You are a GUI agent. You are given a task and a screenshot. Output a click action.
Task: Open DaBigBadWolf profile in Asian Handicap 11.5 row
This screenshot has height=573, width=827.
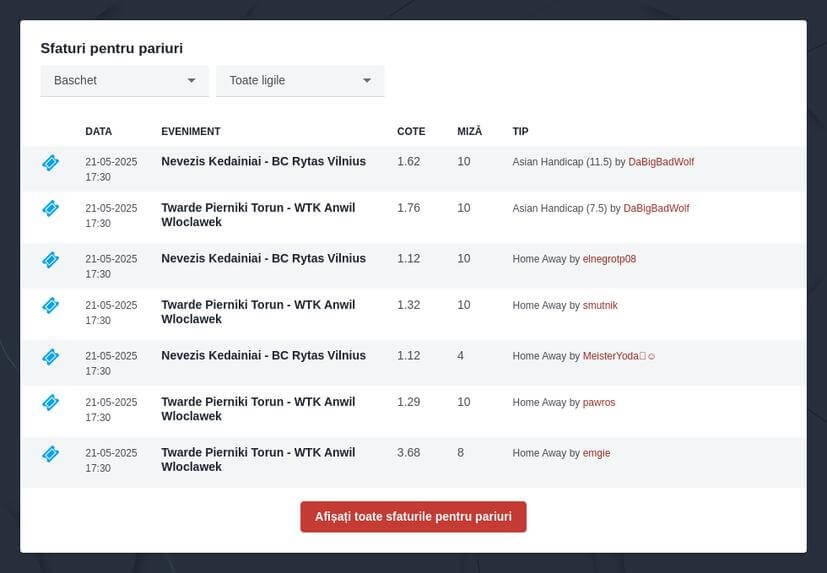click(x=661, y=162)
